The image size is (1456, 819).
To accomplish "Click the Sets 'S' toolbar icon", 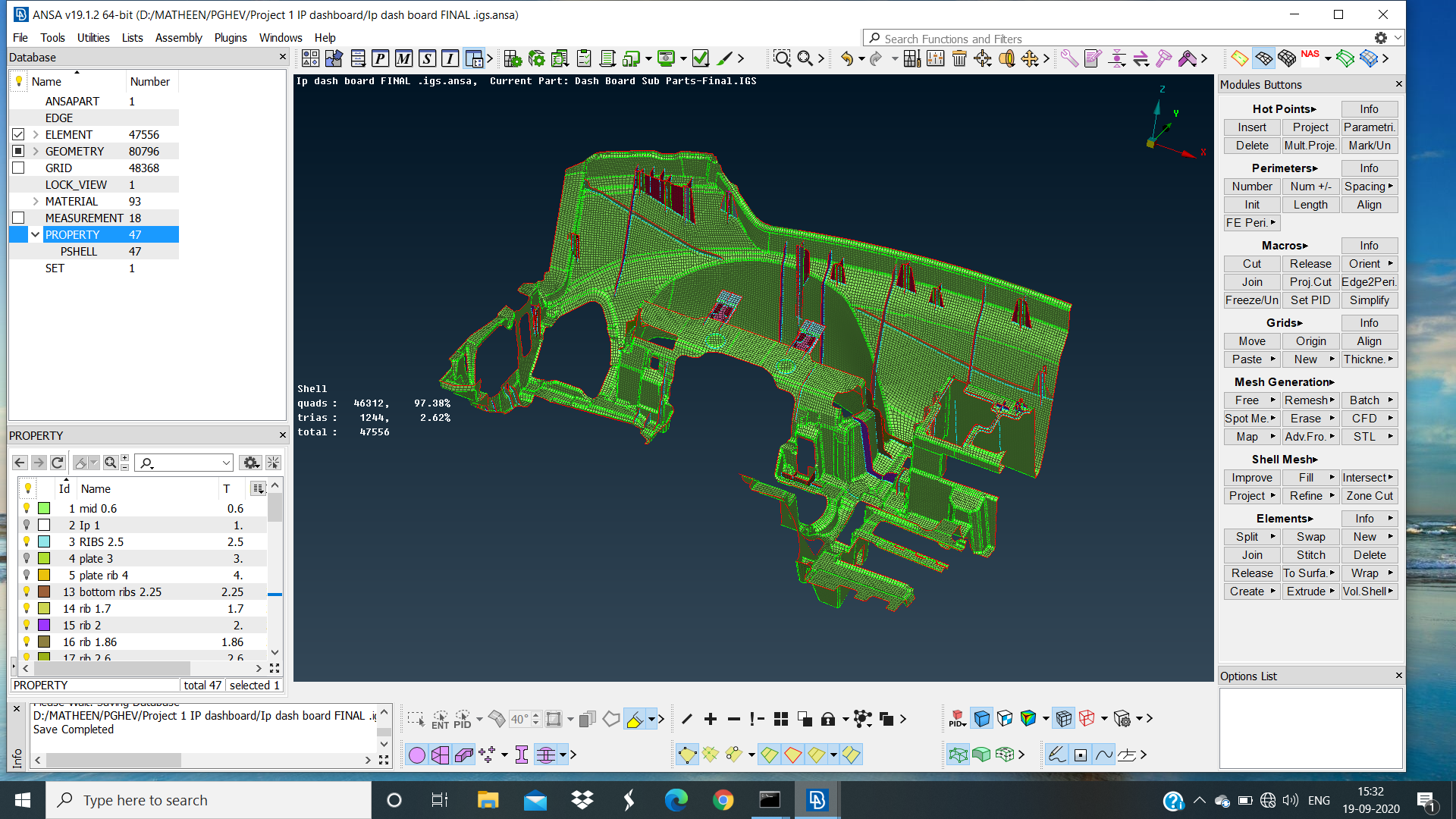I will (425, 58).
